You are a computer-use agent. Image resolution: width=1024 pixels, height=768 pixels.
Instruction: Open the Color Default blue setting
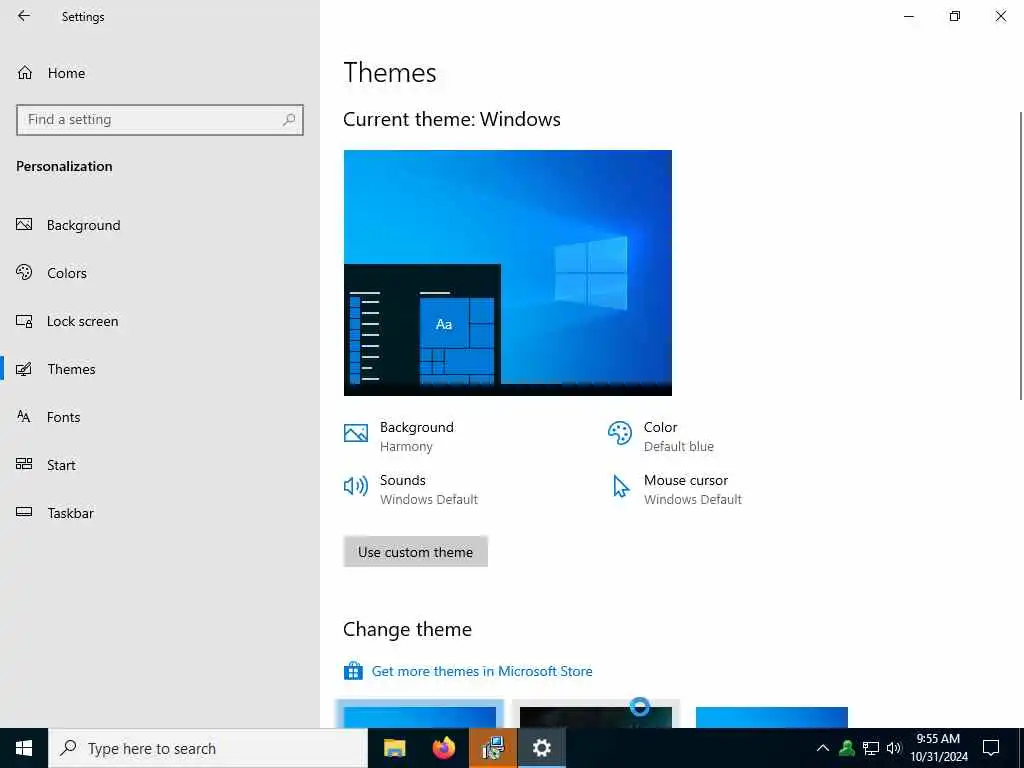click(660, 436)
